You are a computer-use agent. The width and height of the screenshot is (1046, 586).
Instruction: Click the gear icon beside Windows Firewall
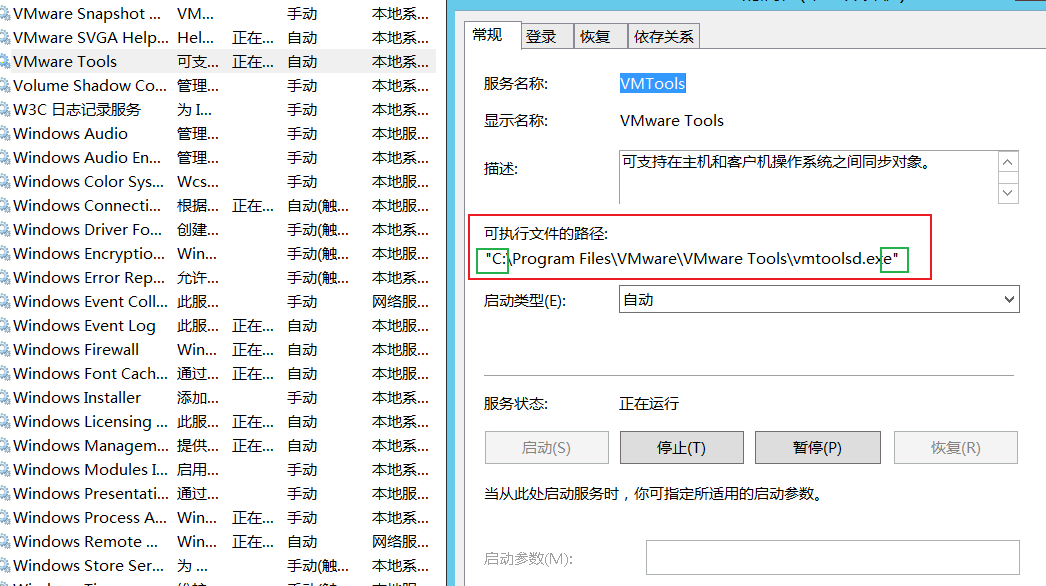click(5, 350)
